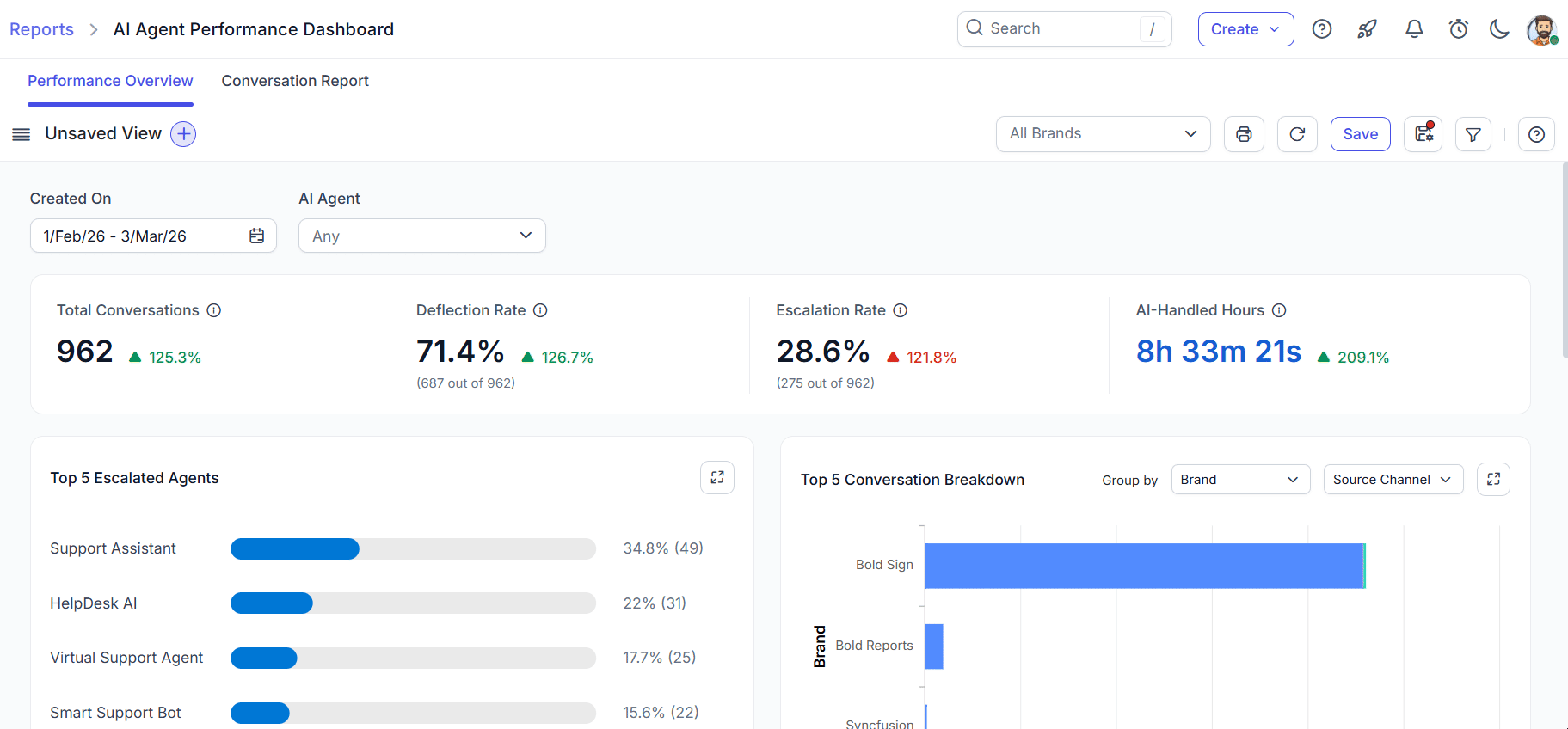The image size is (1568, 729).
Task: Click the Smart Support Bot progress bar
Action: click(413, 713)
